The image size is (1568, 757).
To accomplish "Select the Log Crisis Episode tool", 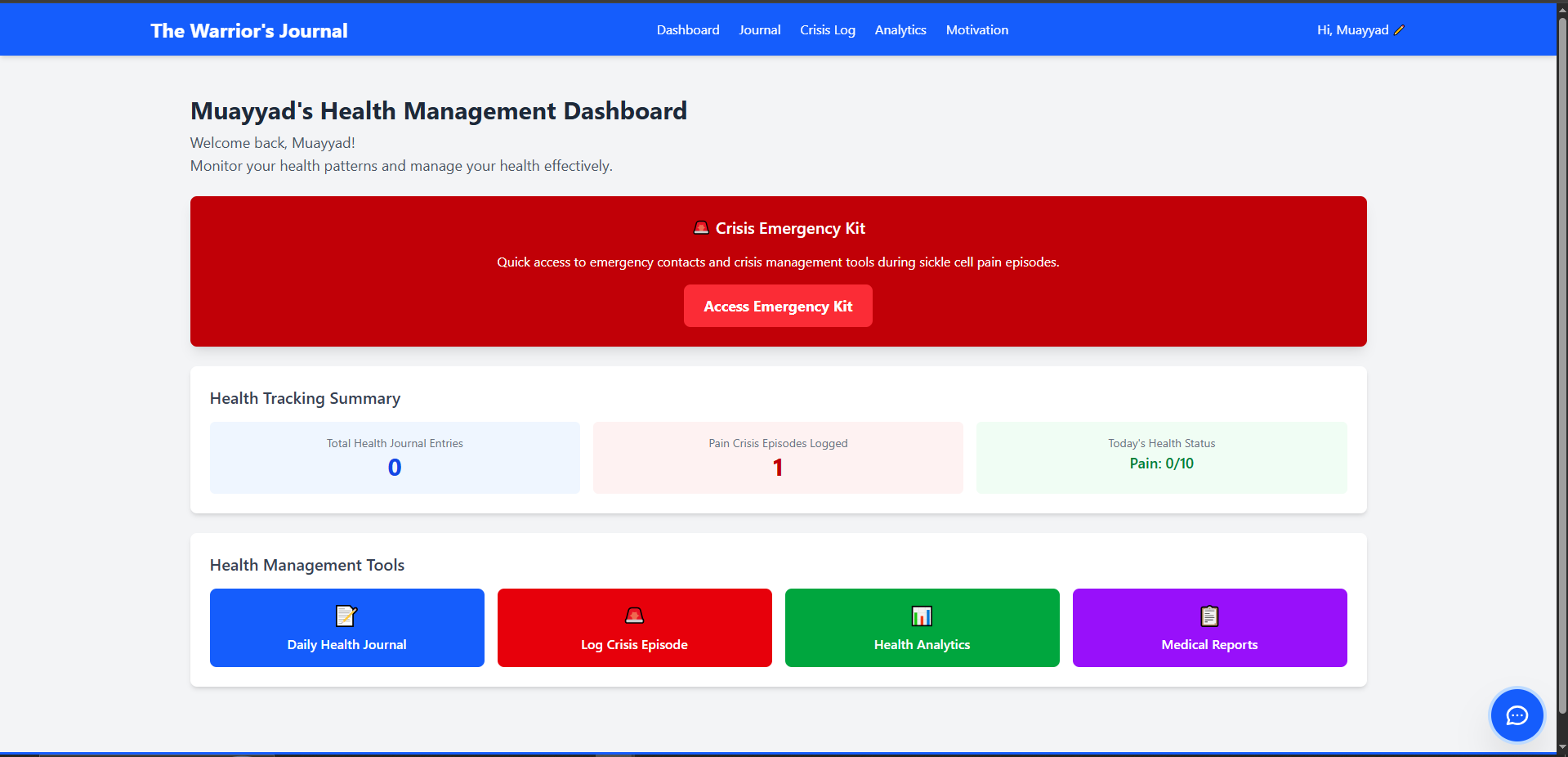I will point(635,628).
